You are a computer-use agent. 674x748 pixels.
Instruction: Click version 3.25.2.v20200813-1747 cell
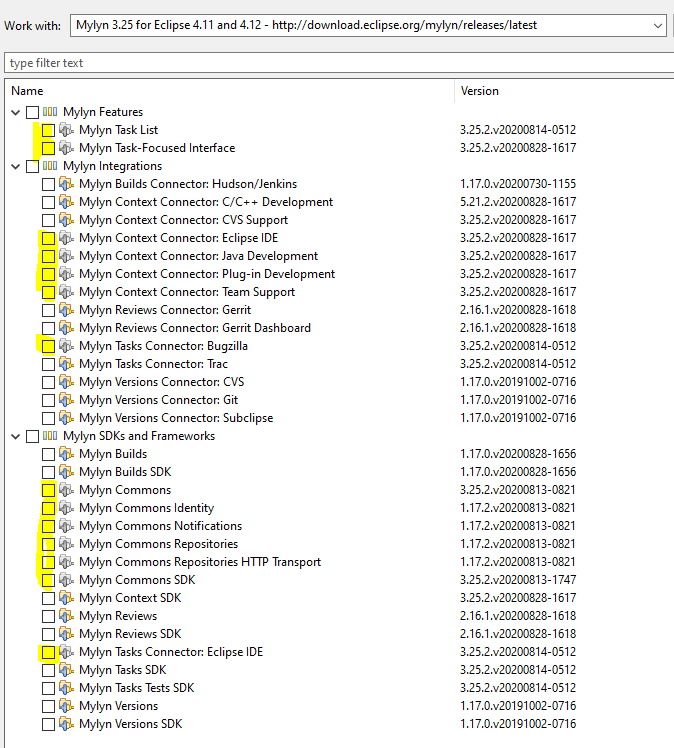[518, 580]
